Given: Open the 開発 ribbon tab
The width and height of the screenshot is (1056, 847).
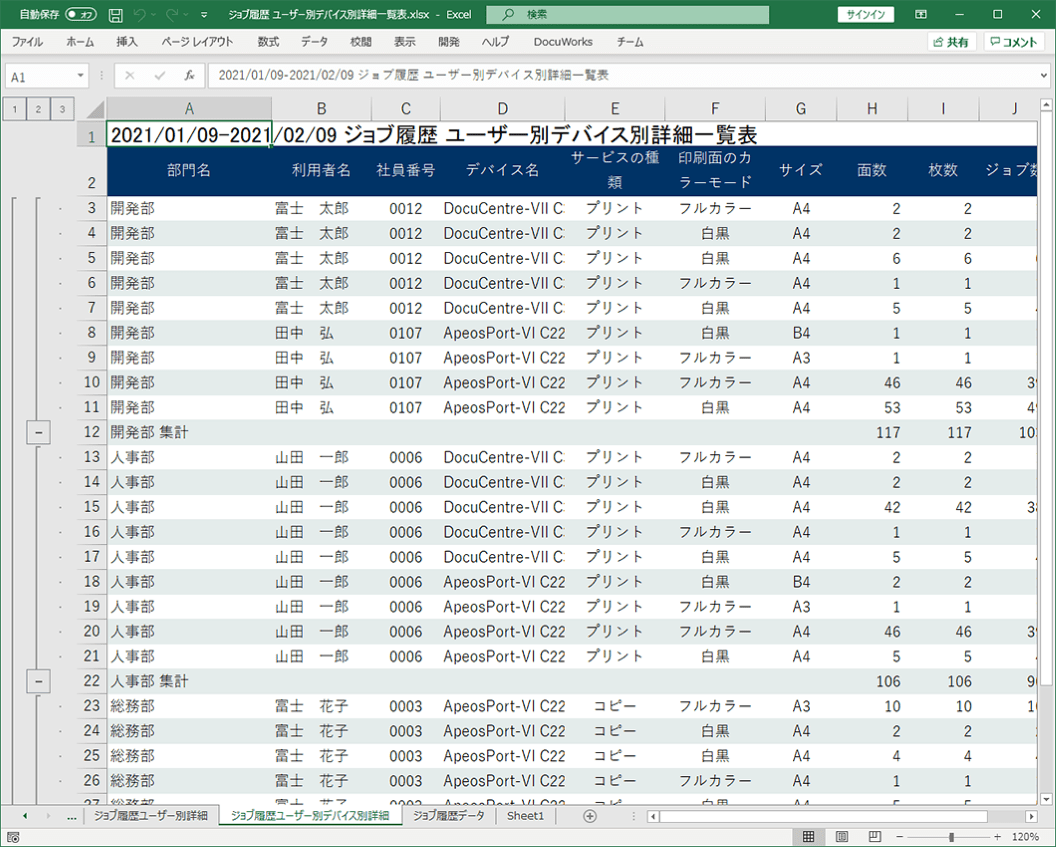Looking at the screenshot, I should pyautogui.click(x=449, y=42).
